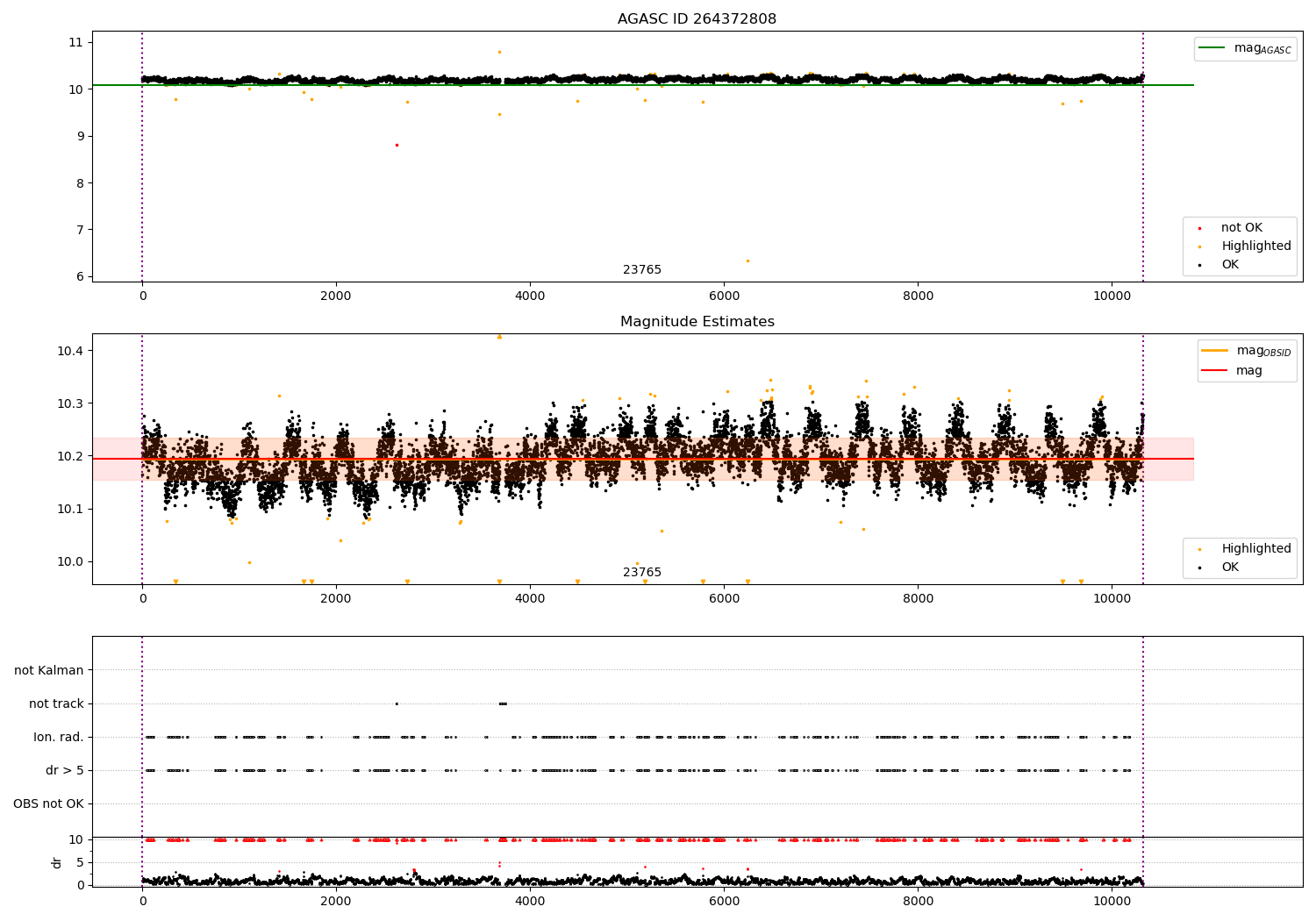Click x-axis tick "0" under Magnitude Estimates plot

pyautogui.click(x=142, y=599)
